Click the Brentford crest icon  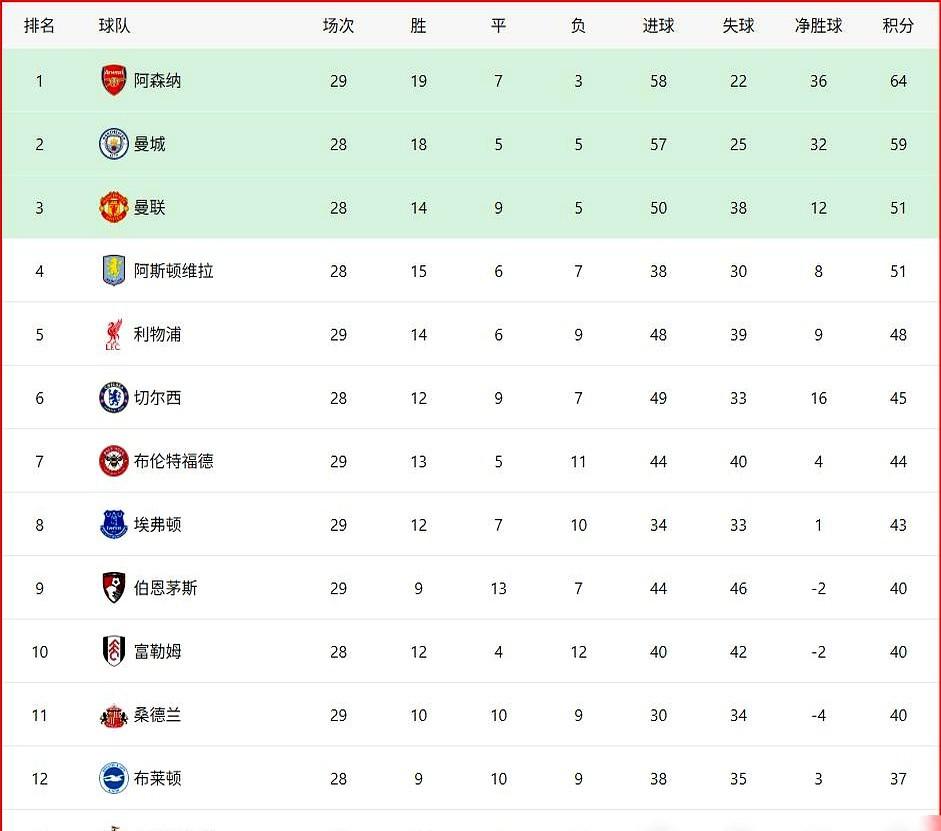tap(114, 461)
